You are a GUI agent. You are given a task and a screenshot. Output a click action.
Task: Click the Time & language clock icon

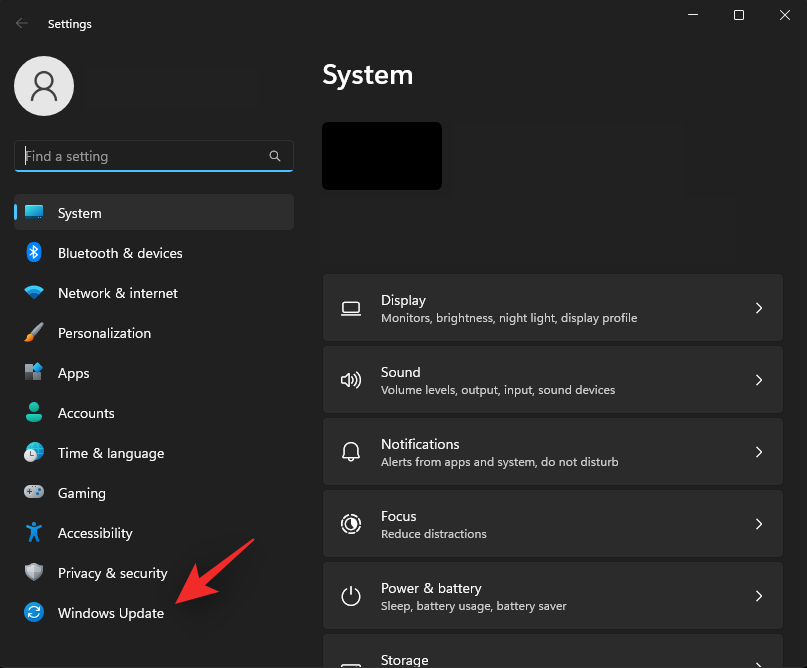pyautogui.click(x=34, y=453)
